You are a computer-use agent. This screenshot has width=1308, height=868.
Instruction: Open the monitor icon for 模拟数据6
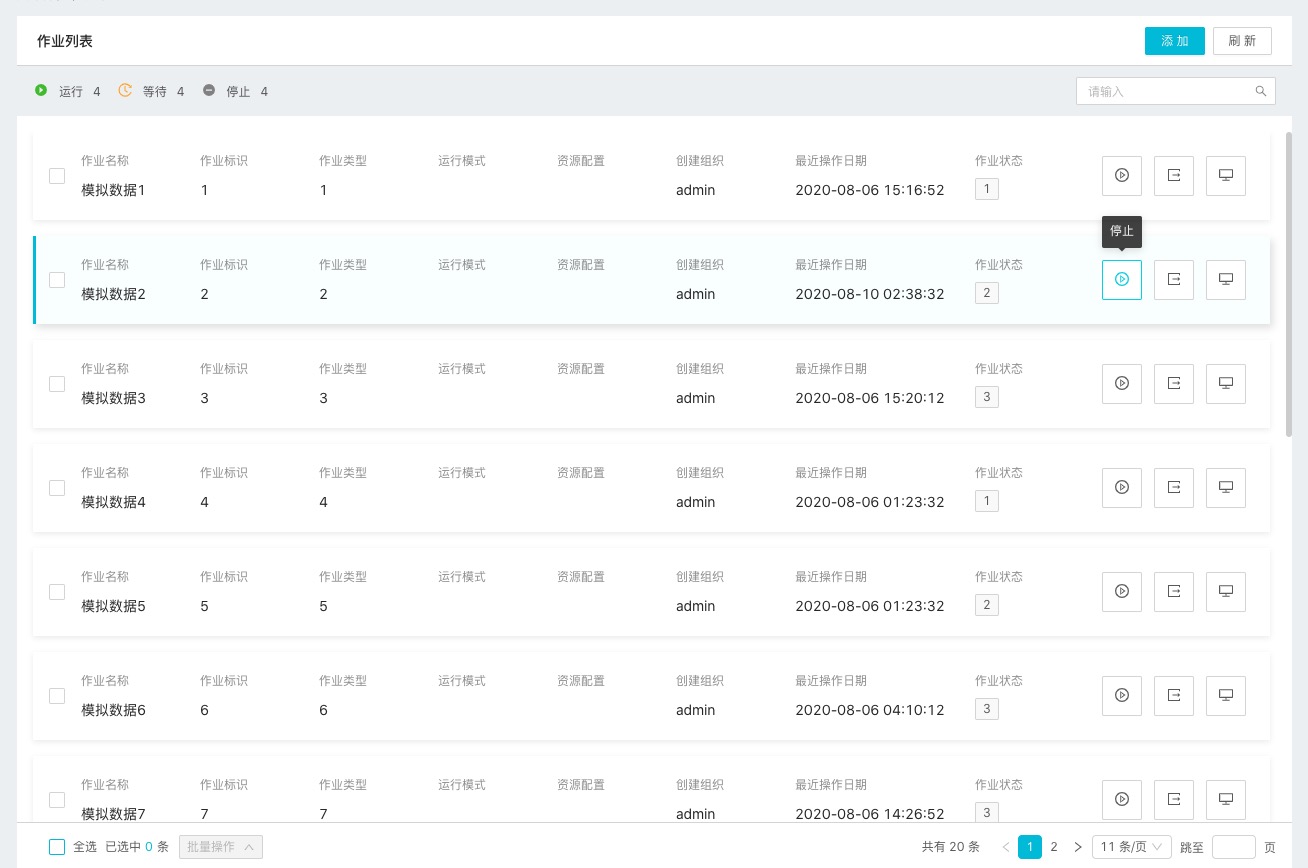coord(1226,695)
